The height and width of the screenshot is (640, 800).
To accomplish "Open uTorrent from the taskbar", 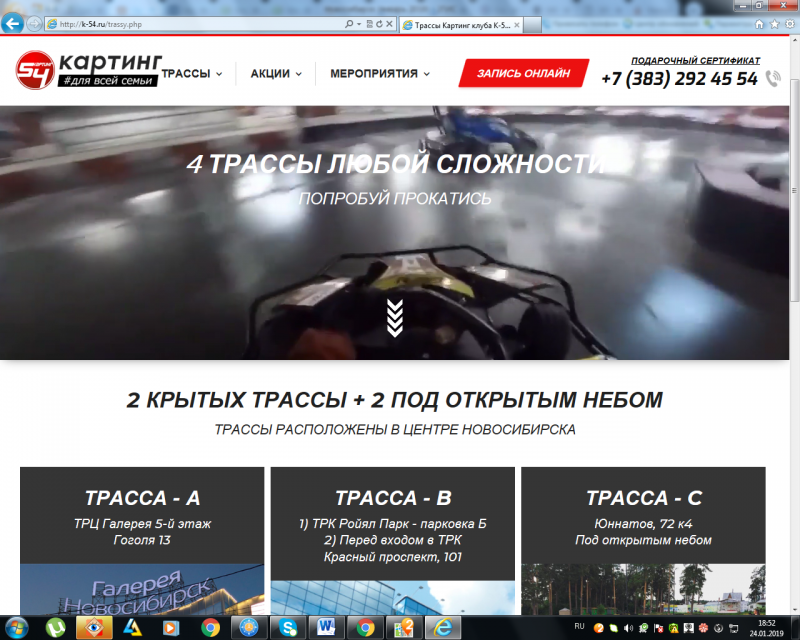I will point(55,628).
